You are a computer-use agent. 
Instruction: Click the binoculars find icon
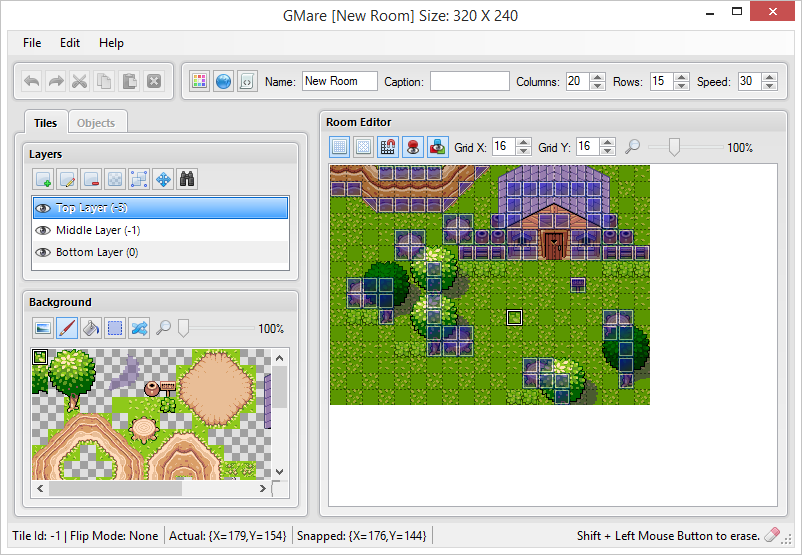point(187,179)
